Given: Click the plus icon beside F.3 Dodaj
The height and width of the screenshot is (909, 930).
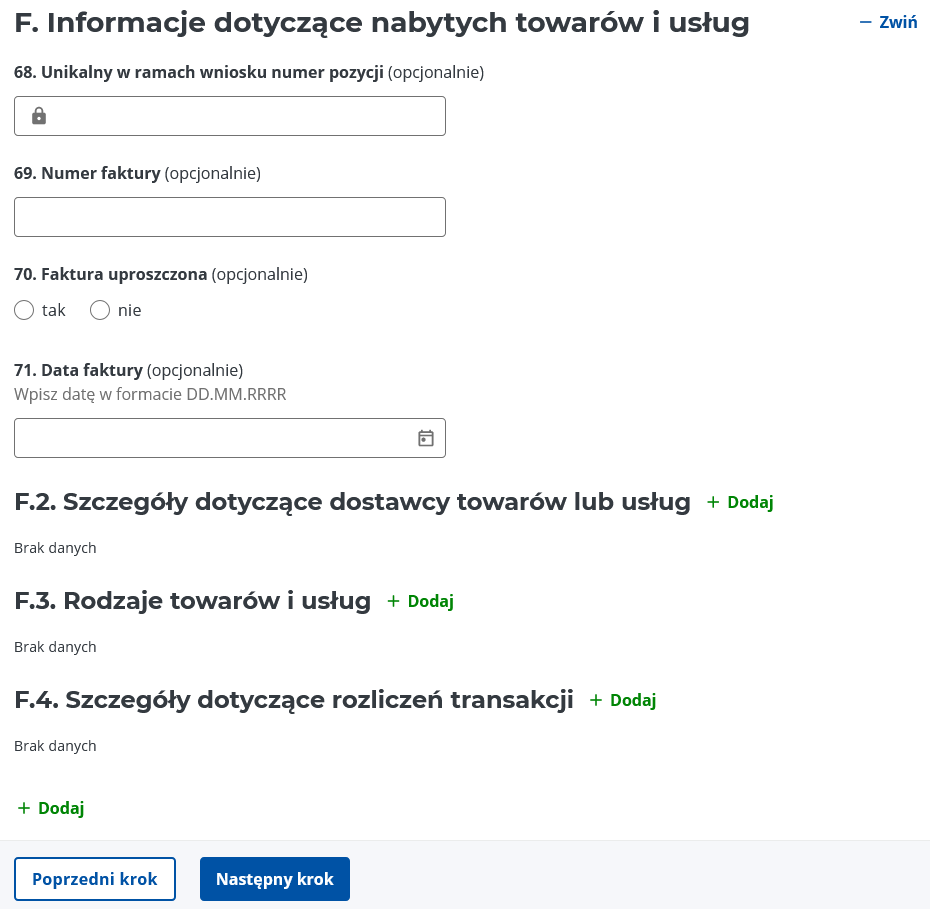Looking at the screenshot, I should 393,601.
